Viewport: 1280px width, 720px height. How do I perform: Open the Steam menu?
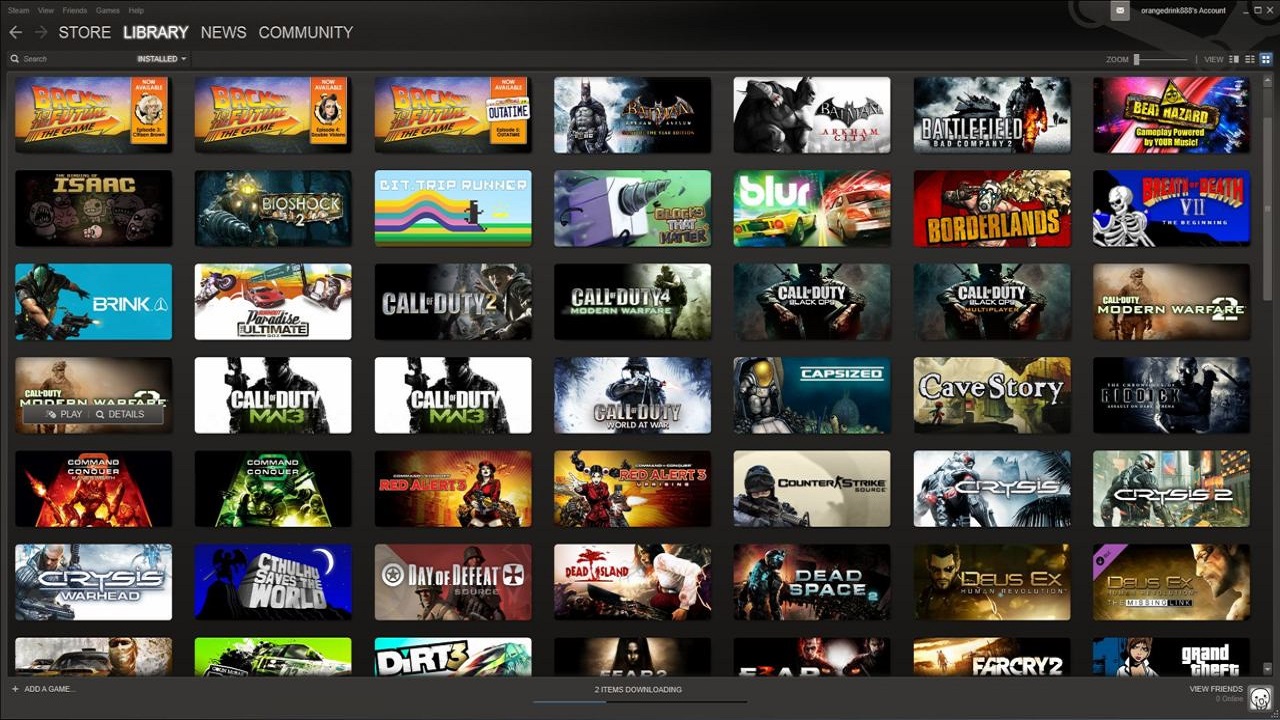(x=18, y=10)
